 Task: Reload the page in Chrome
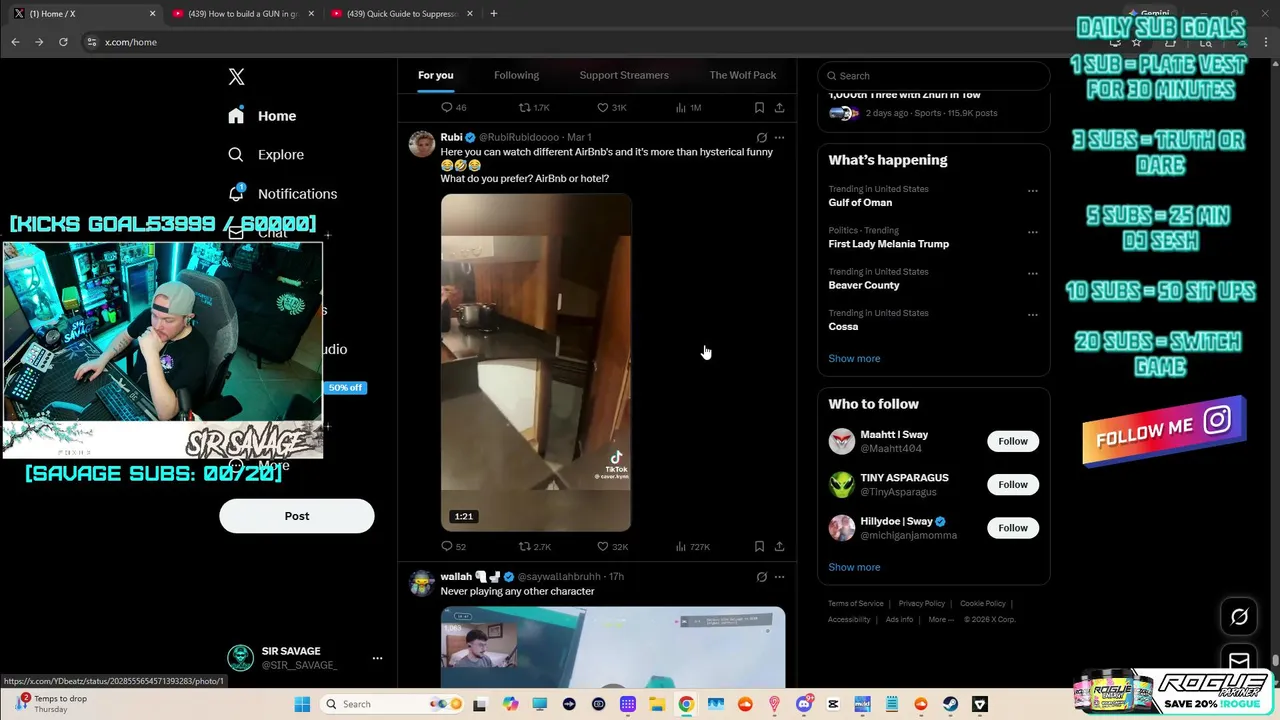[x=63, y=42]
